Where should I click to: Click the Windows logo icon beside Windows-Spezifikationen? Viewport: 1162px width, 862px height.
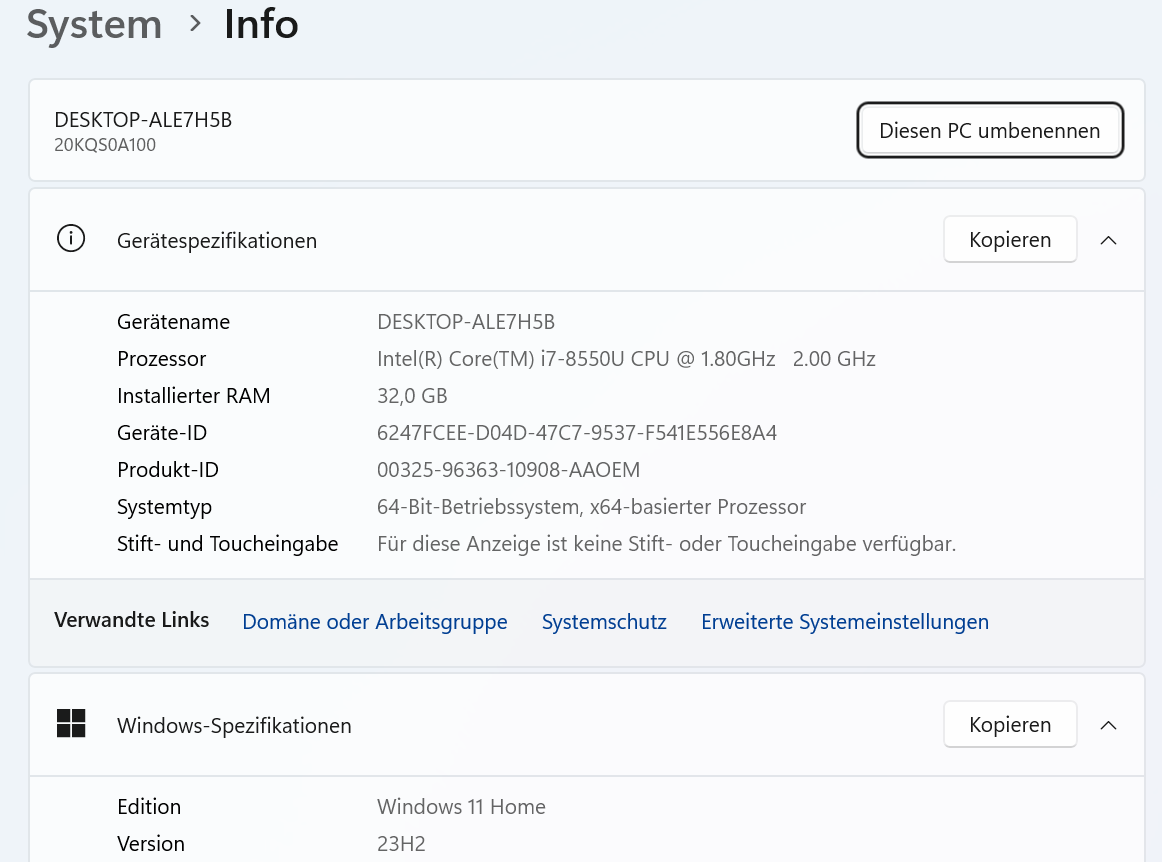[x=71, y=723]
